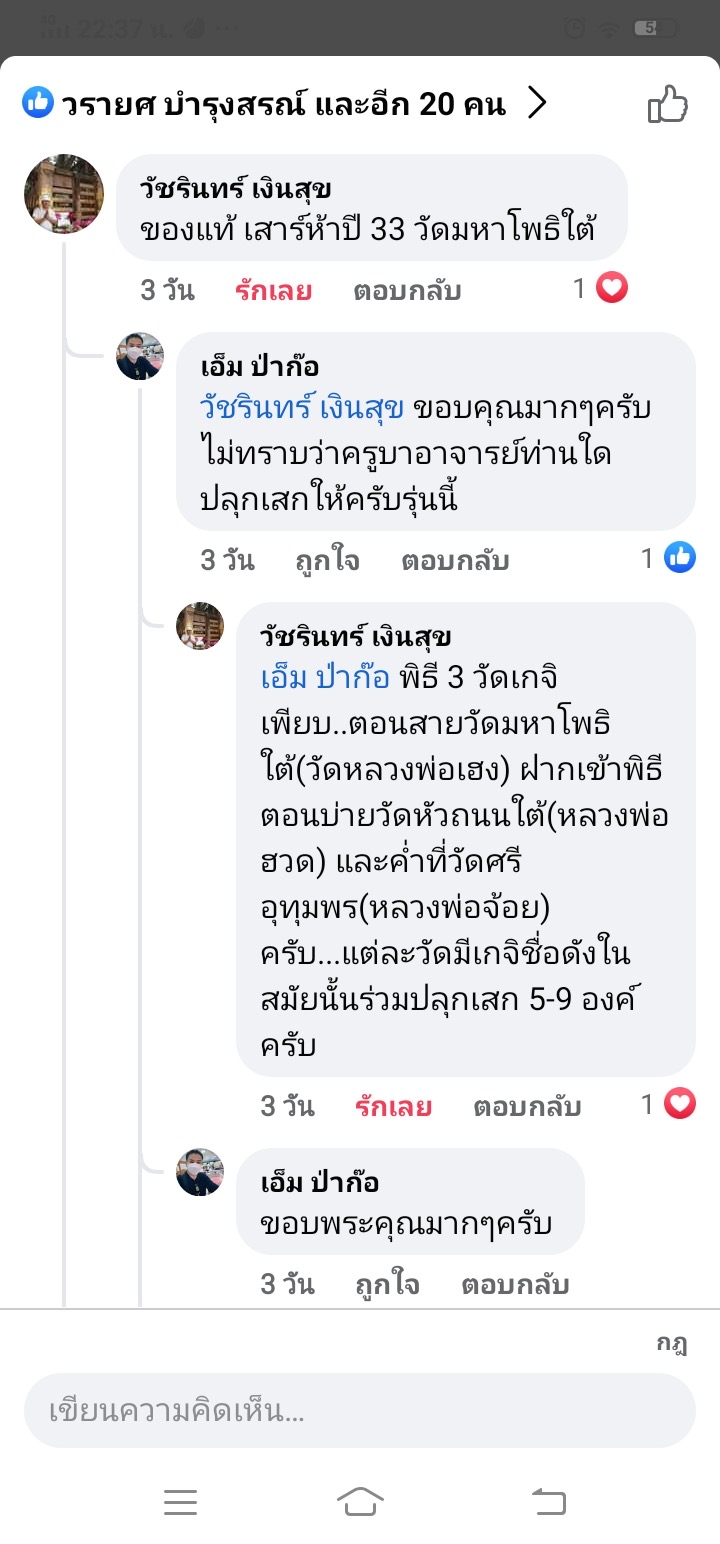
Task: Toggle รักเลย reaction on the ของแท้ เสาร์ห้าปี 33 comment
Action: (273, 291)
